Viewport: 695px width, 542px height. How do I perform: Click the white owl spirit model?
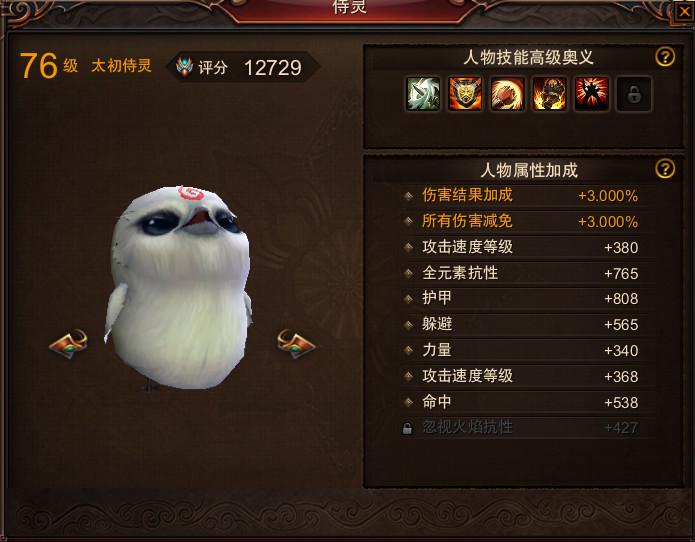tap(179, 288)
